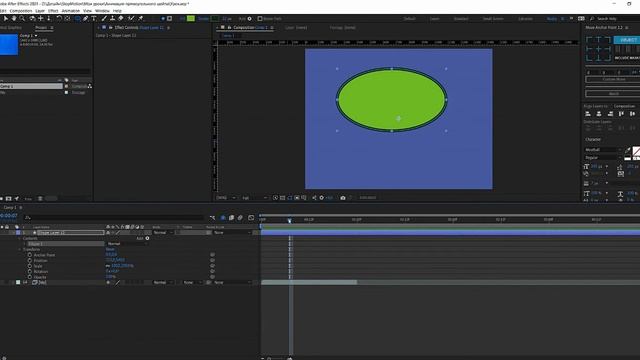Toggle Motion Blur switch in timeline
The width and height of the screenshot is (640, 360).
click(x=240, y=218)
